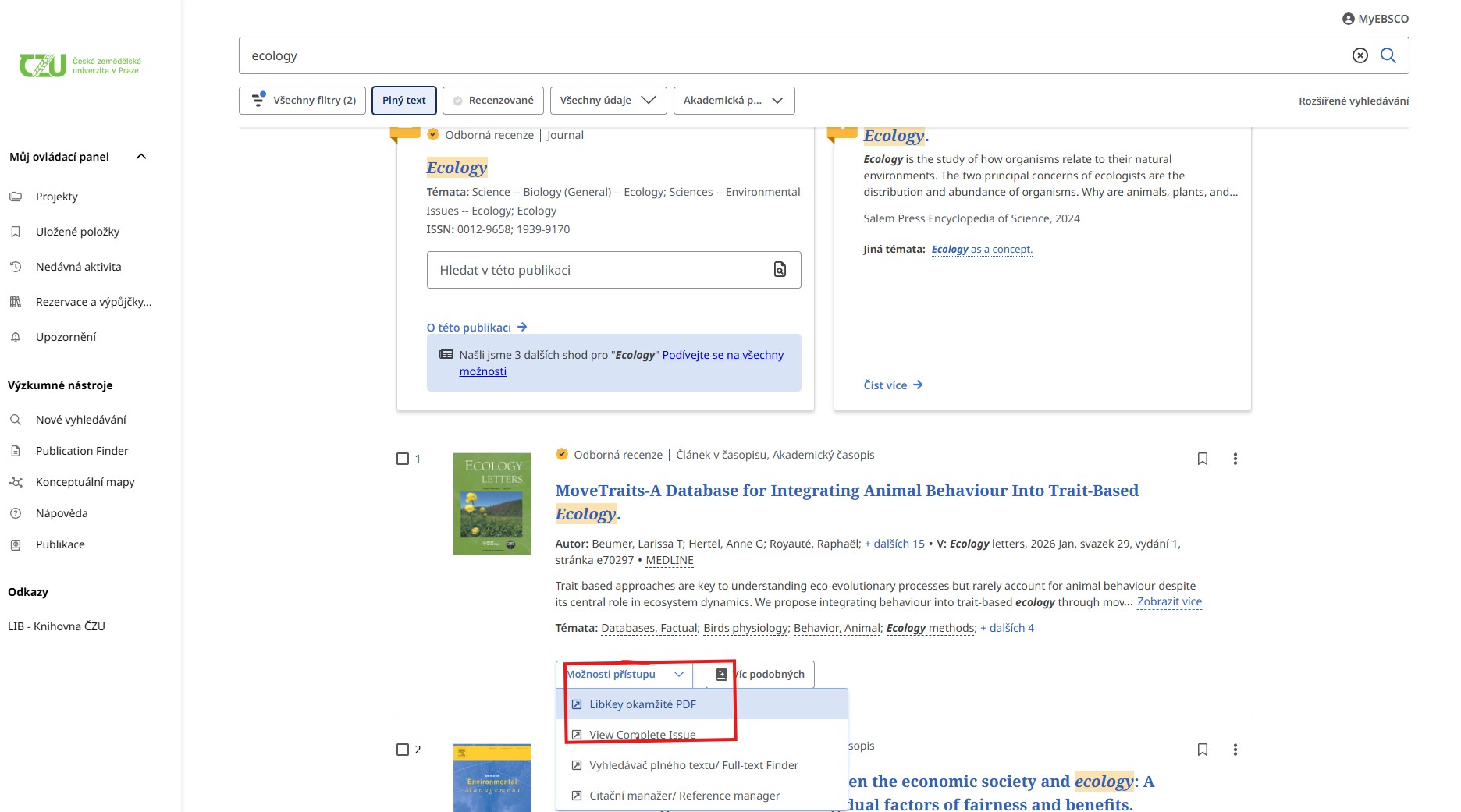Viewport: 1461px width, 812px height.
Task: Open the Akademická p... dropdown filter
Action: [x=734, y=101]
